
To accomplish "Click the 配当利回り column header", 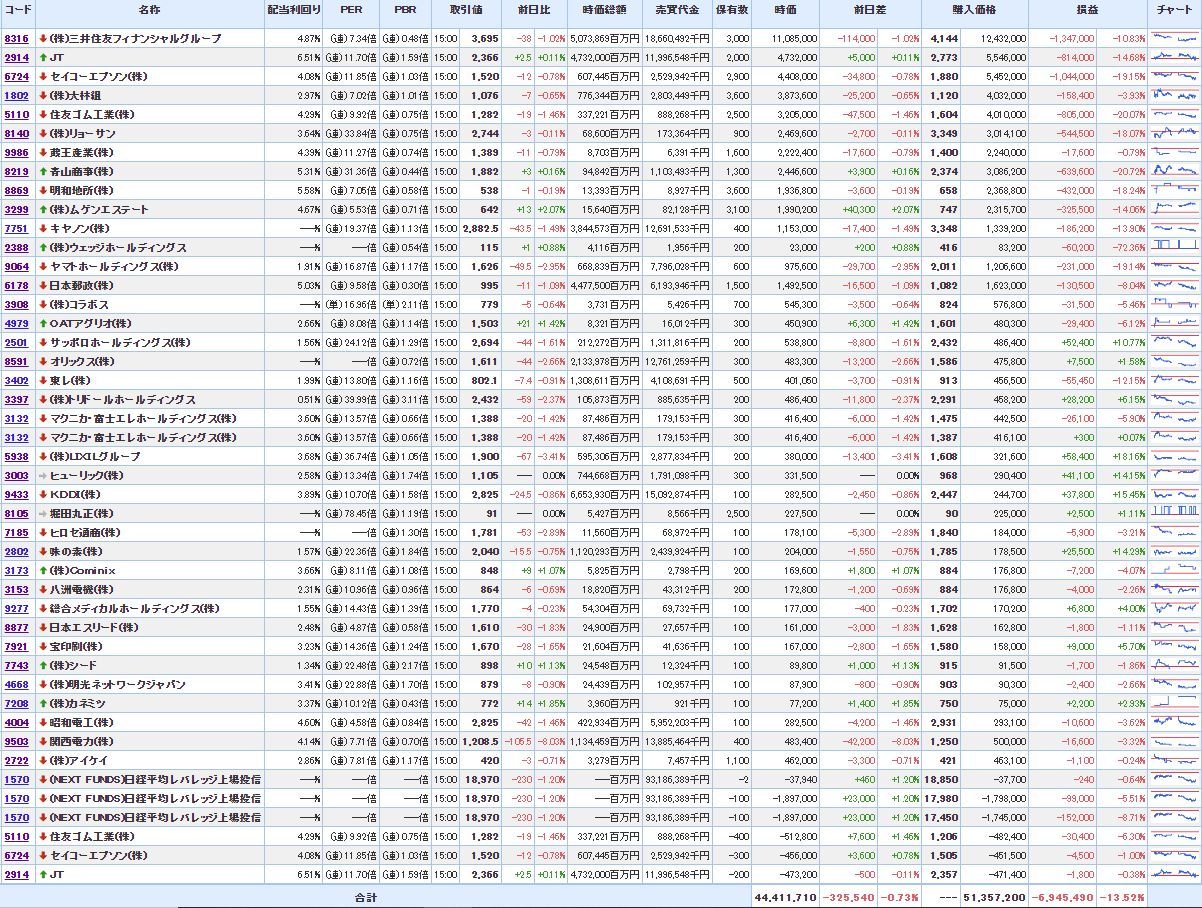I will click(x=295, y=9).
